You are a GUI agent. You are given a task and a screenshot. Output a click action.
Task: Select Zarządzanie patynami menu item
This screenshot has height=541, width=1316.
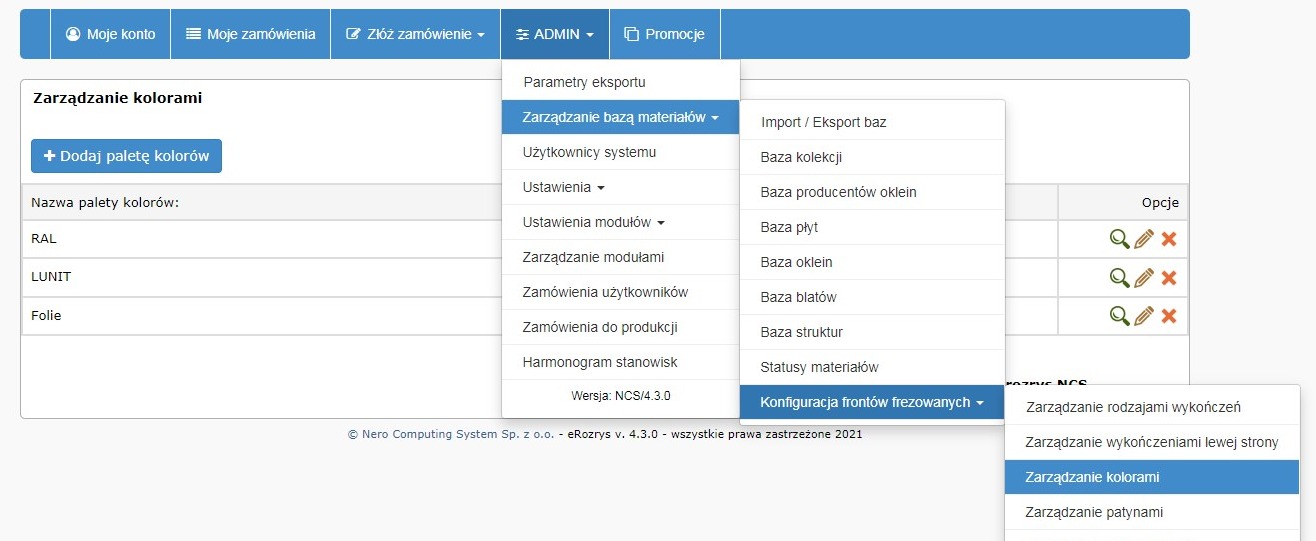pyautogui.click(x=1094, y=512)
